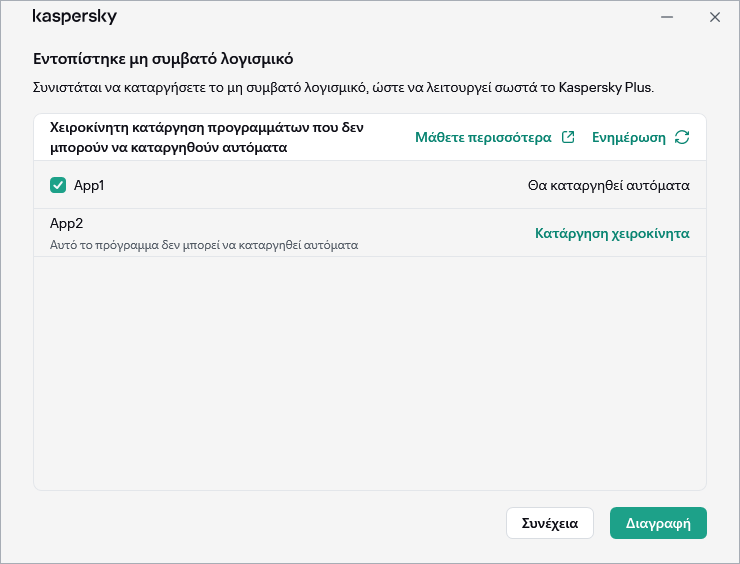Click Κατάργηση χειροκίνητα for App2
The image size is (740, 564).
point(612,233)
